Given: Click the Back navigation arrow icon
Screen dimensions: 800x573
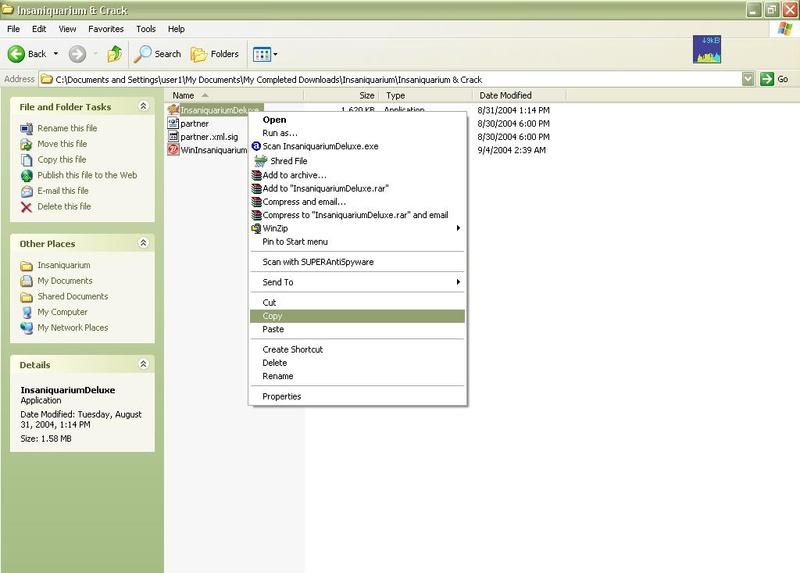Looking at the screenshot, I should (17, 54).
